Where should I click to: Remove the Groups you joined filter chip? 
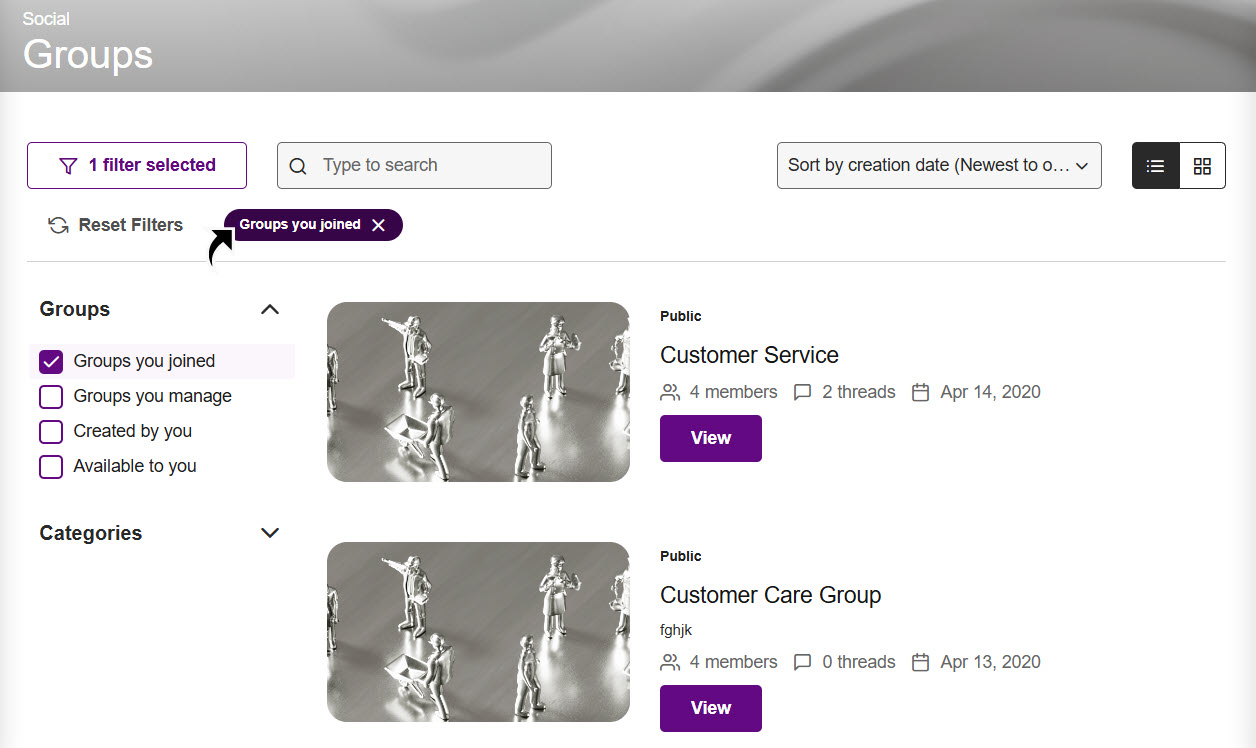[x=378, y=225]
